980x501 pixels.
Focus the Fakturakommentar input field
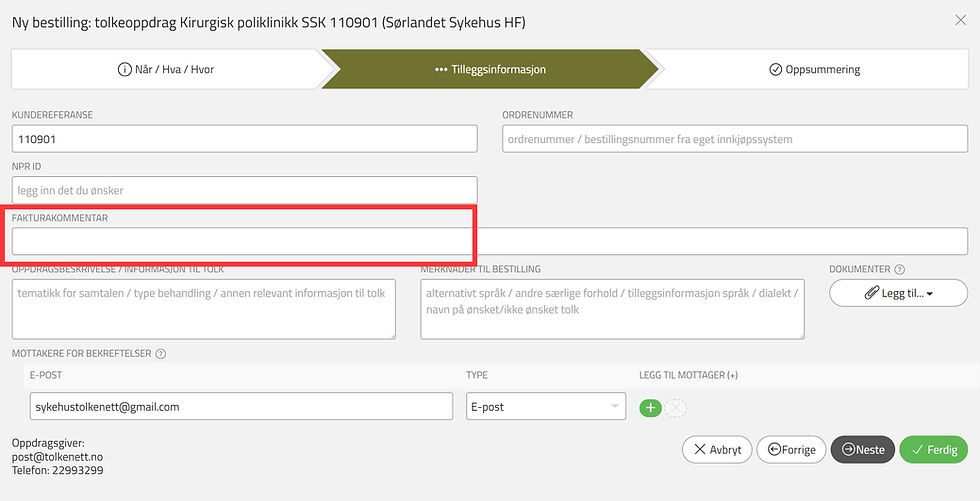click(x=490, y=241)
